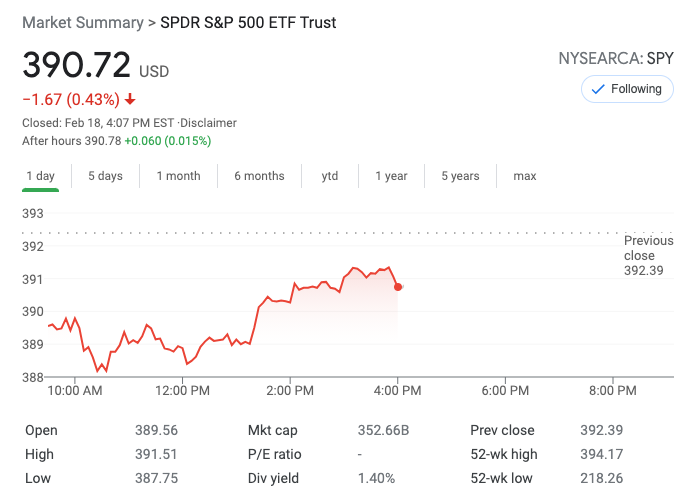The width and height of the screenshot is (693, 499).
Task: Show the 6 months chart
Action: coord(259,176)
